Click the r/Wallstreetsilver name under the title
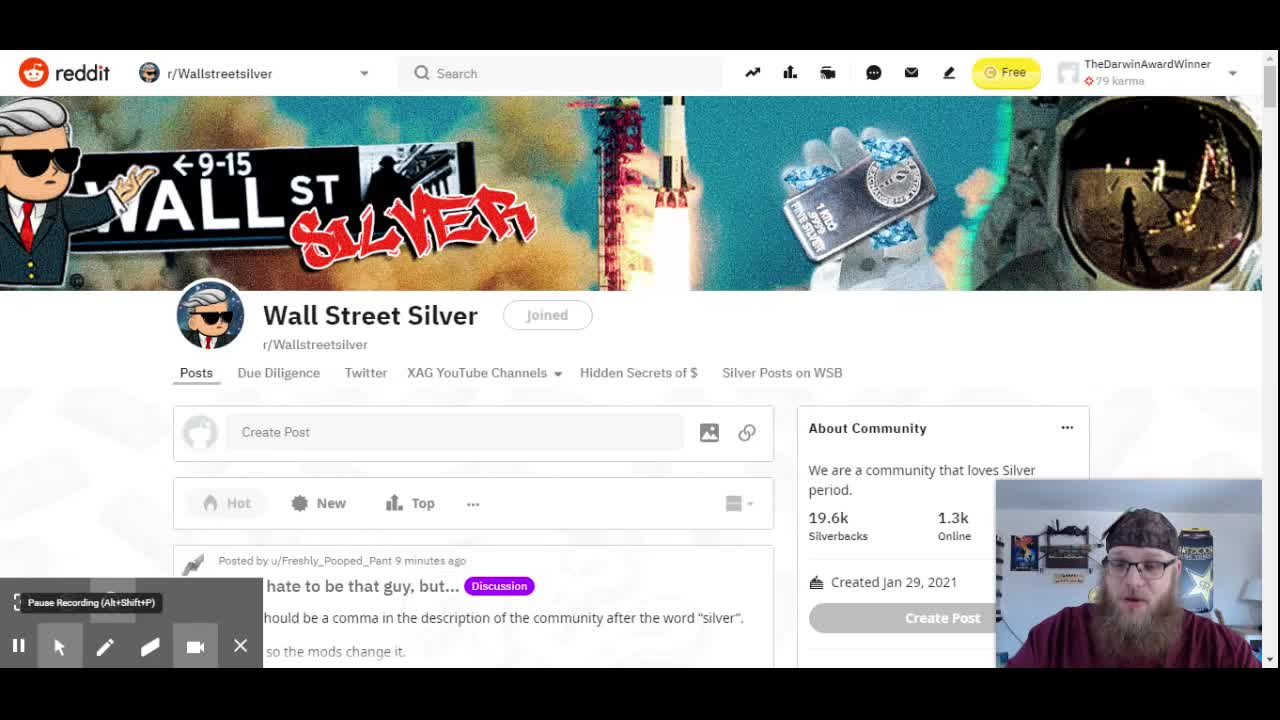This screenshot has width=1280, height=720. (315, 345)
